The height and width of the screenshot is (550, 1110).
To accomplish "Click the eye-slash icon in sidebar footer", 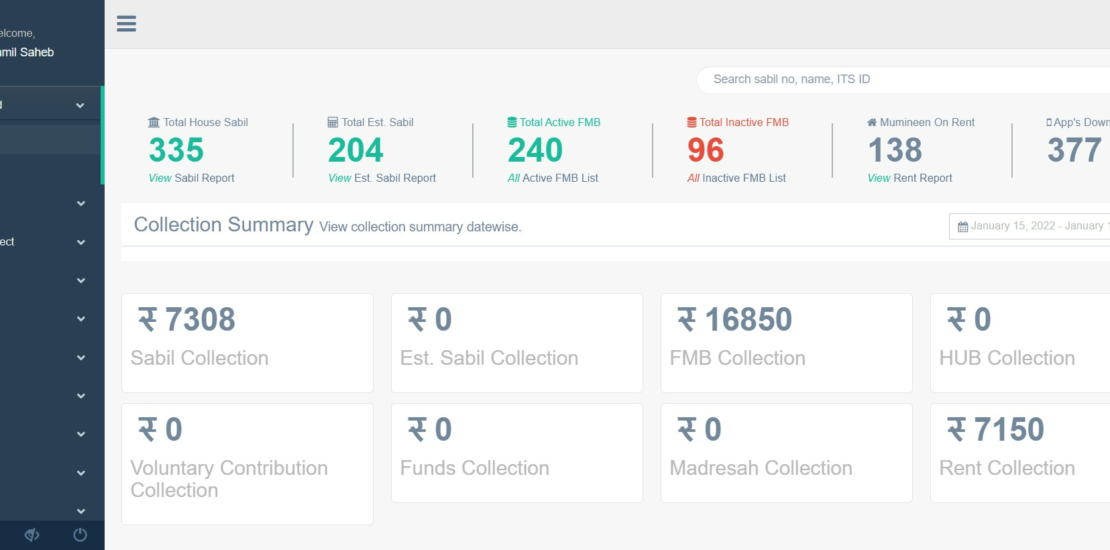I will click(32, 535).
